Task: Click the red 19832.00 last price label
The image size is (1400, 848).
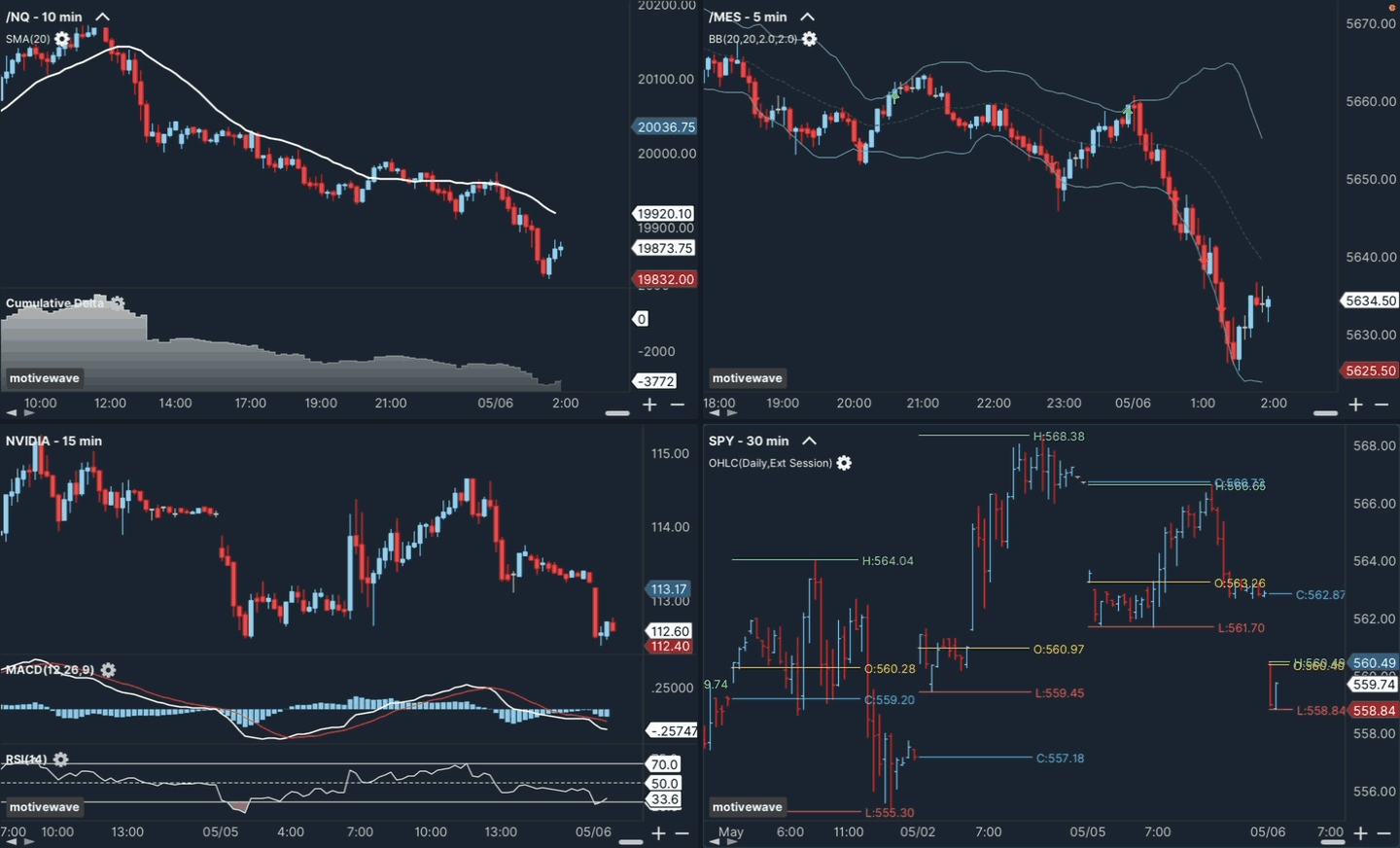Action: [665, 279]
